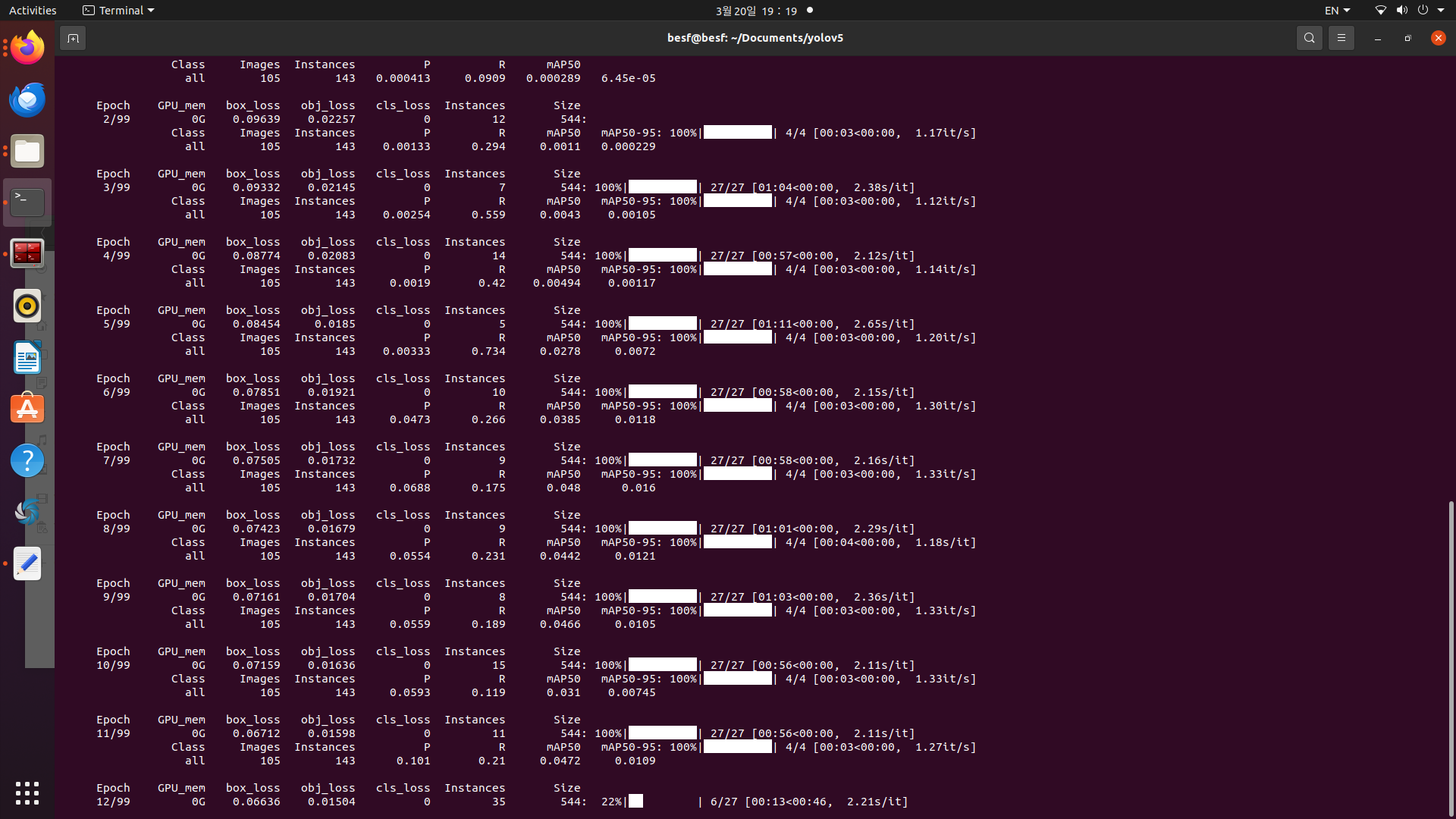Open Rhythmbox music player
The image size is (1456, 819).
27,306
